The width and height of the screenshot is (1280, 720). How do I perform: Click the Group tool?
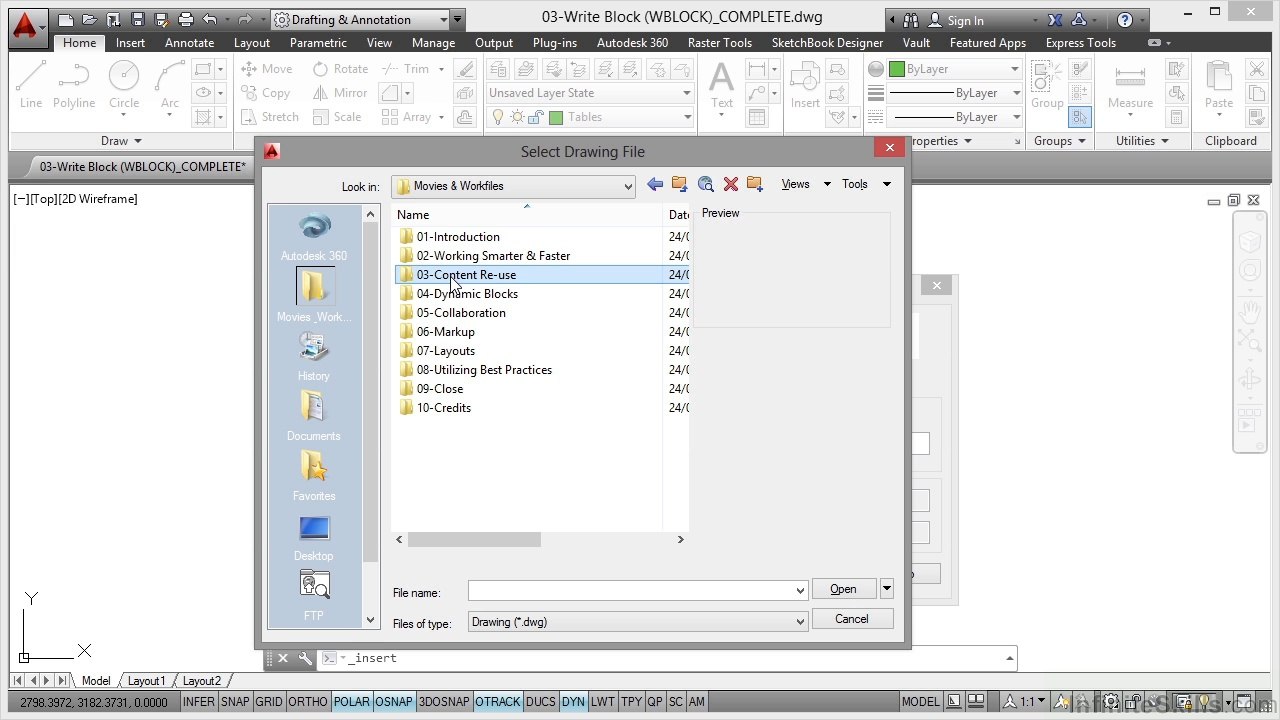click(1047, 84)
